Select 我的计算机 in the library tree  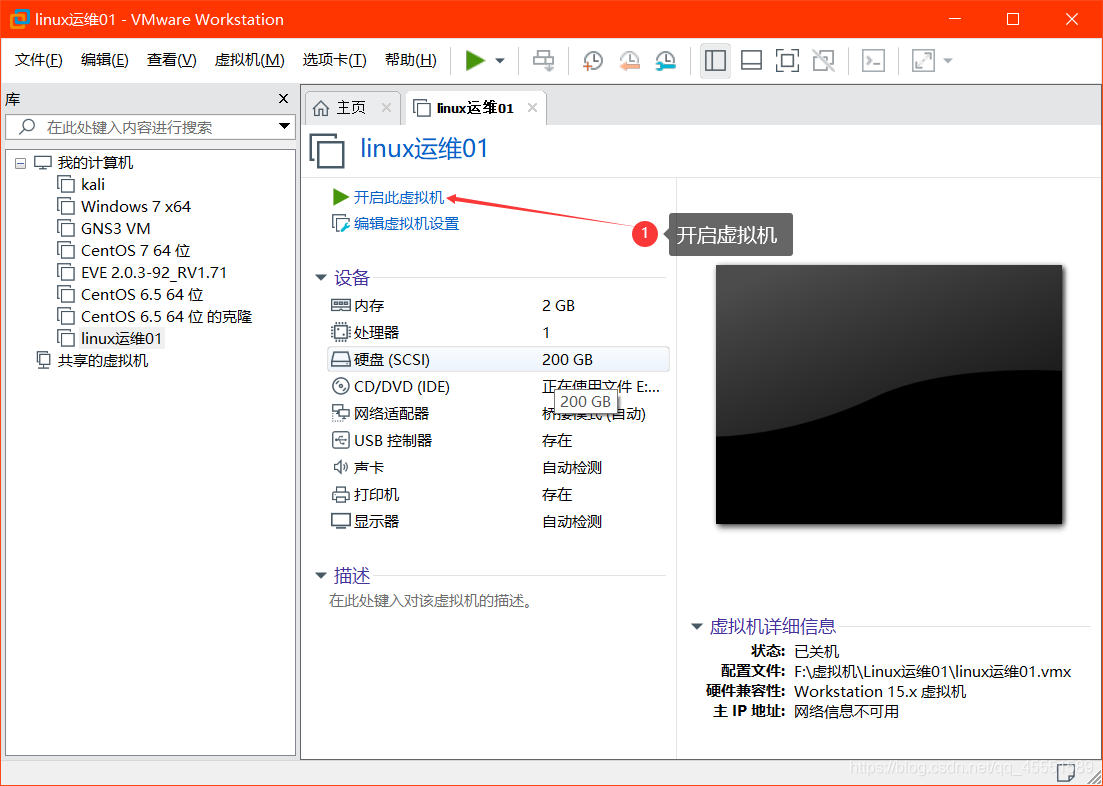(95, 163)
